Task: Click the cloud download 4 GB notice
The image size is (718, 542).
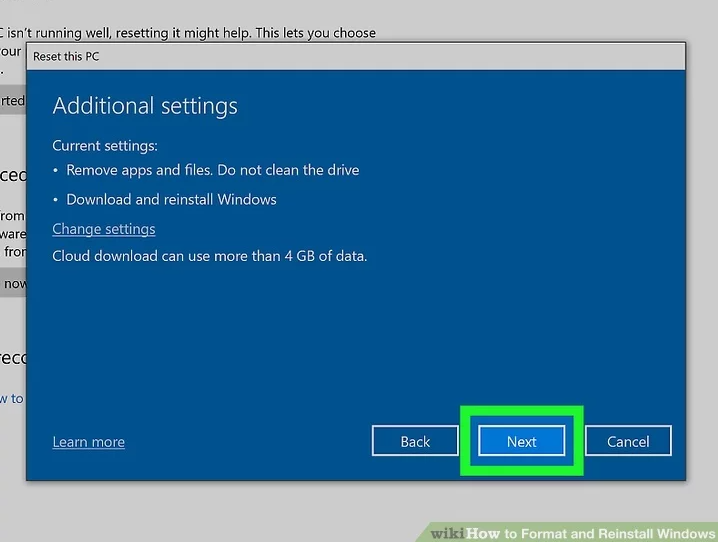Action: [x=210, y=256]
